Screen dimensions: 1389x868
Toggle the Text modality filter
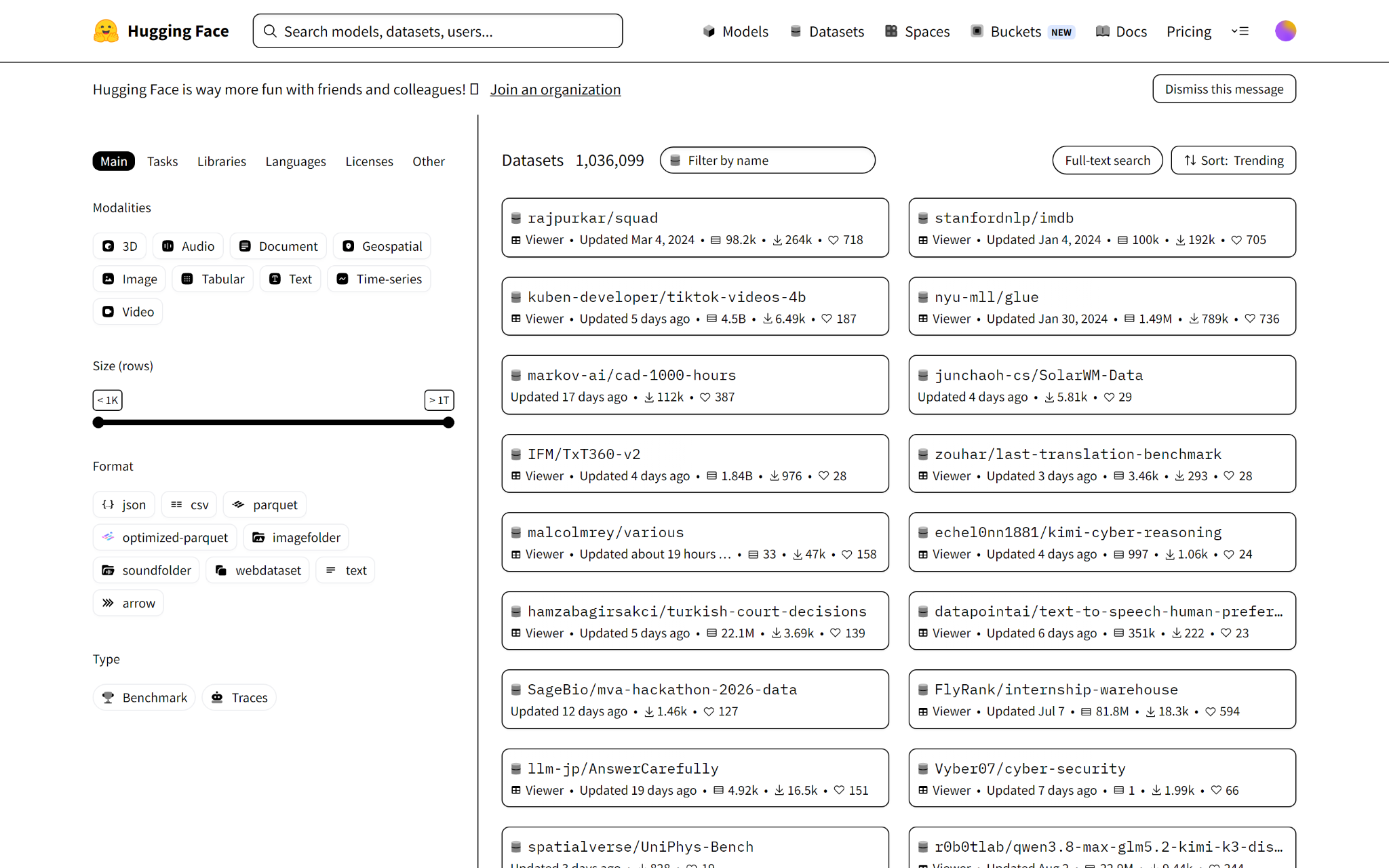pyautogui.click(x=290, y=279)
